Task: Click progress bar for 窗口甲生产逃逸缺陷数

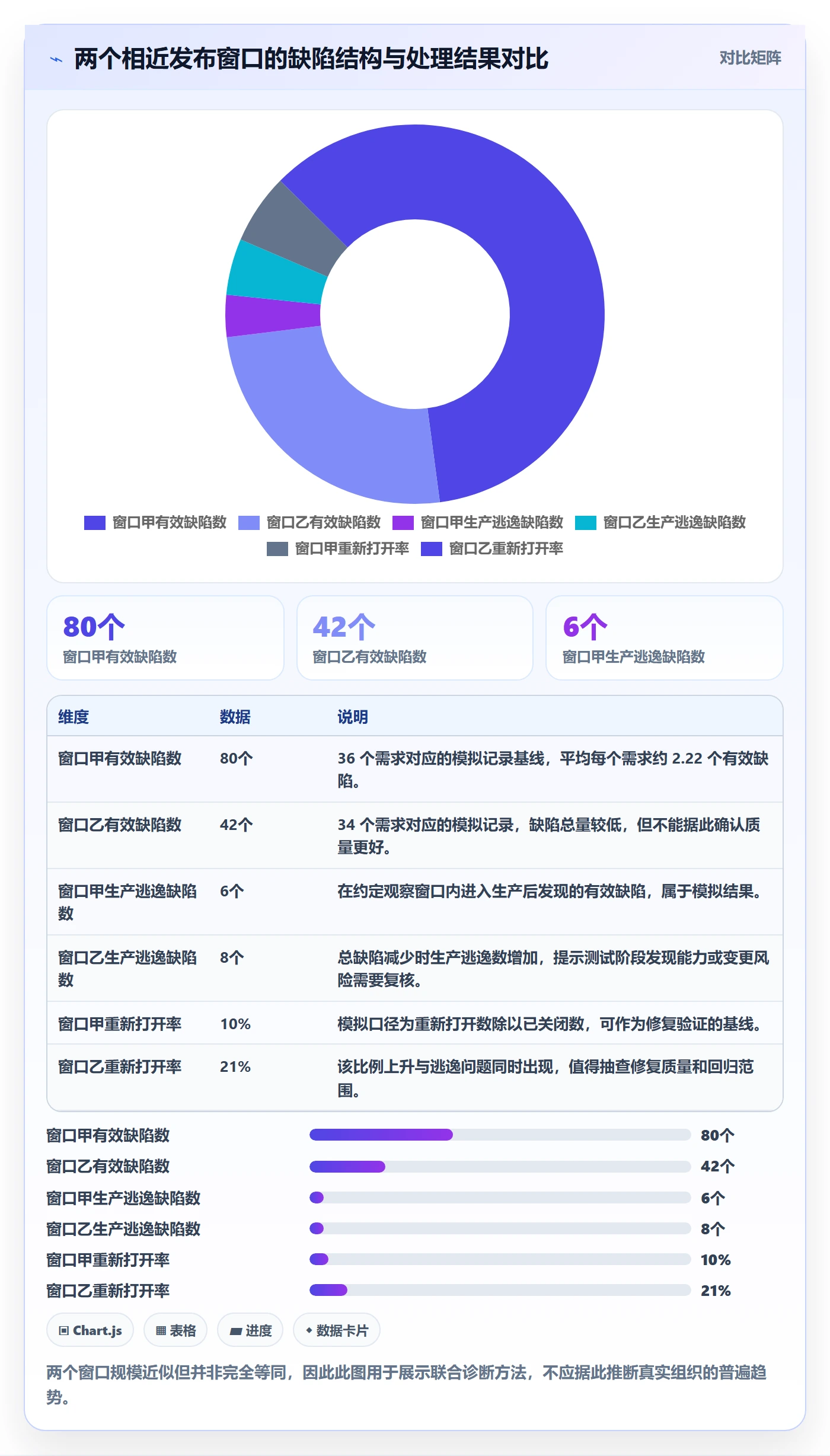Action: point(500,1198)
